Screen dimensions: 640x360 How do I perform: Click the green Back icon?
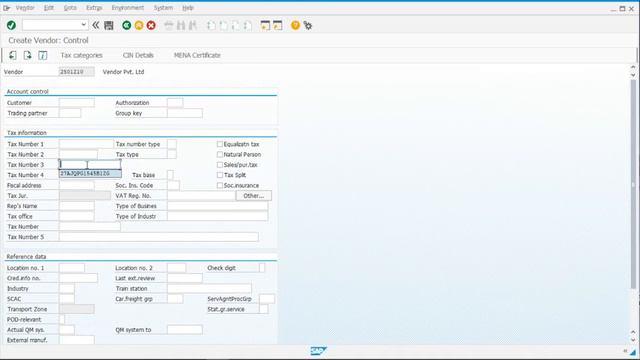[127, 25]
